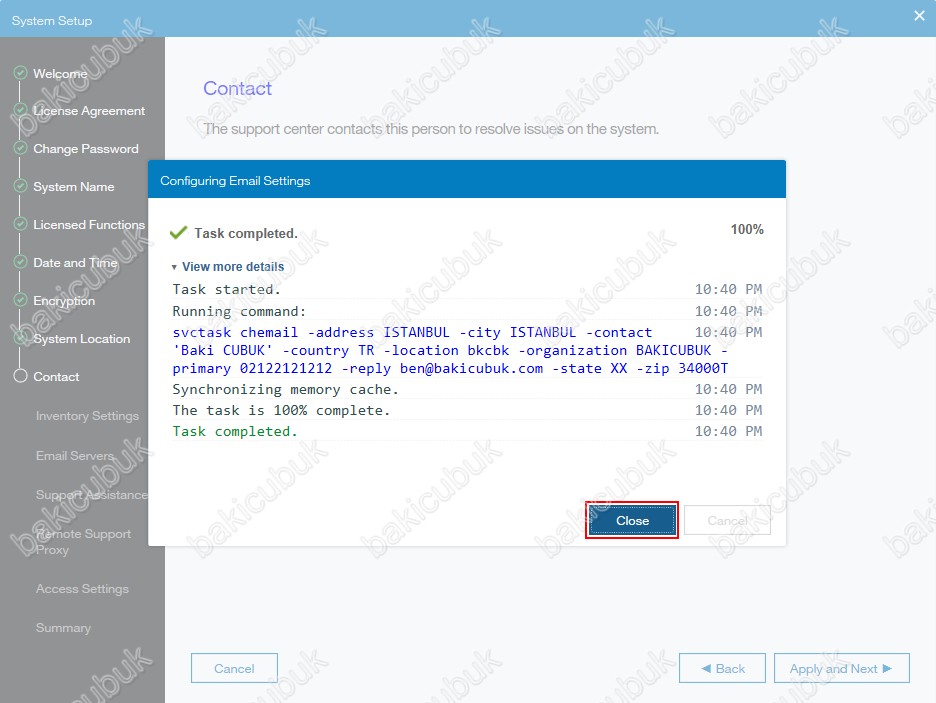Go to the Date and Time step
Image resolution: width=936 pixels, height=703 pixels.
[x=75, y=263]
